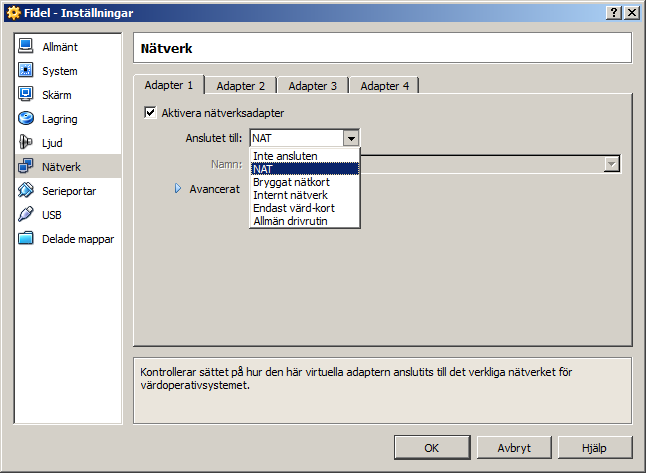
Task: Pick Internt nätverk in dropdown list
Action: coord(291,195)
